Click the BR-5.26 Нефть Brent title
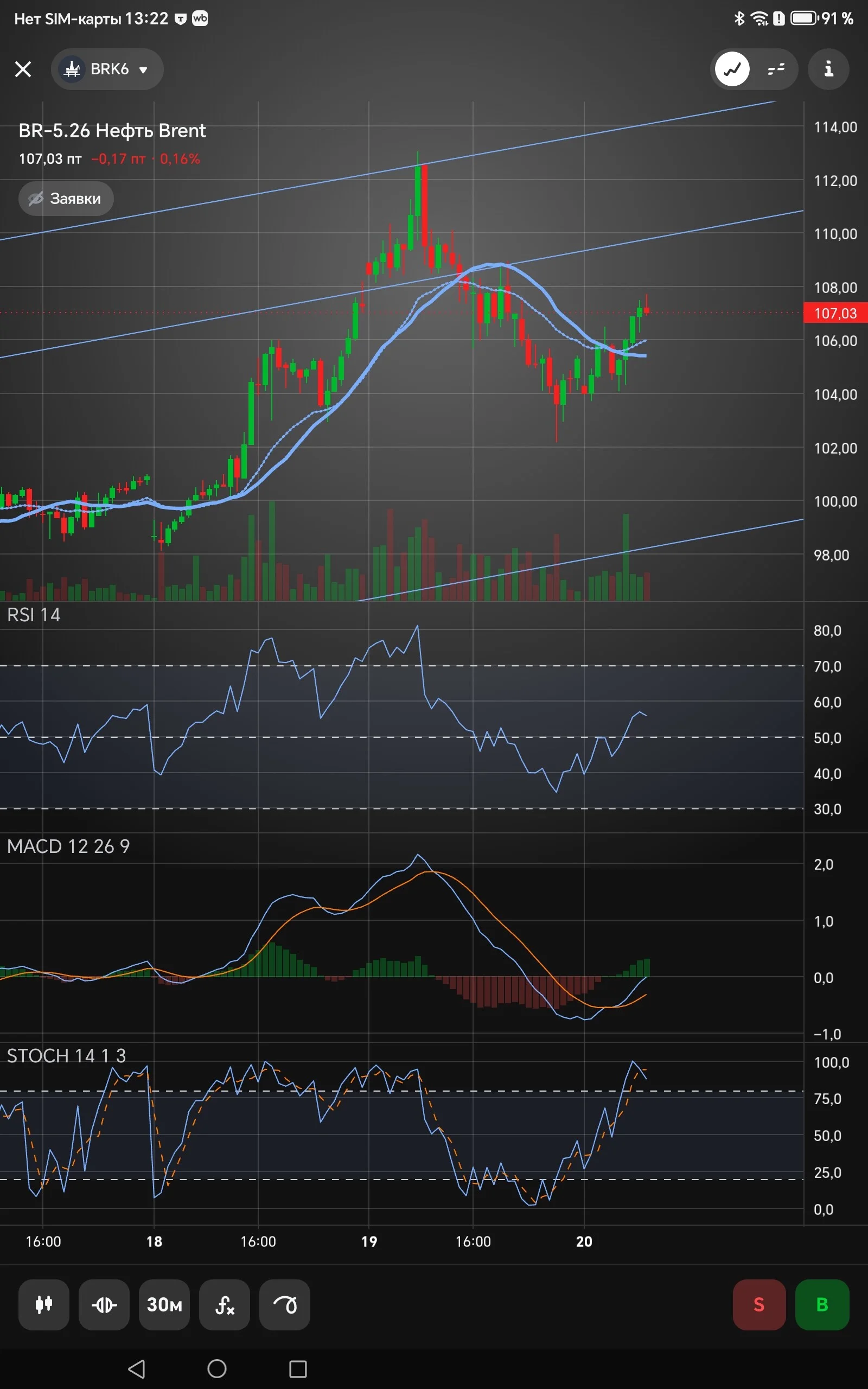The image size is (868, 1389). click(x=112, y=131)
